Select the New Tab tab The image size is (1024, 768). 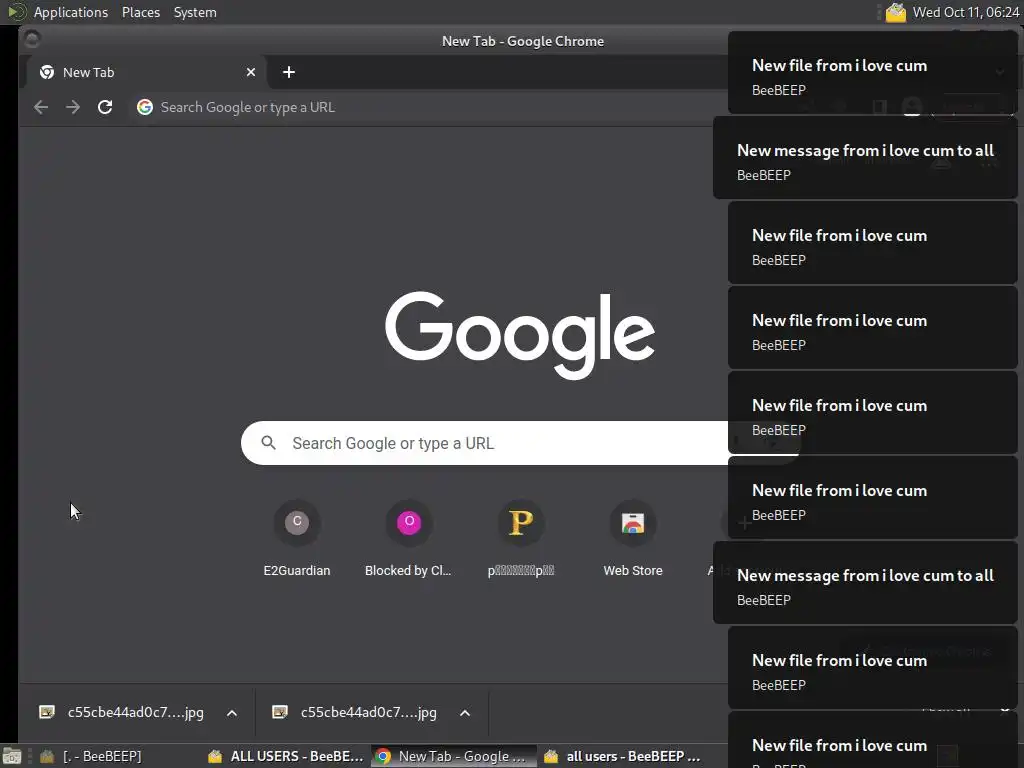pos(146,72)
